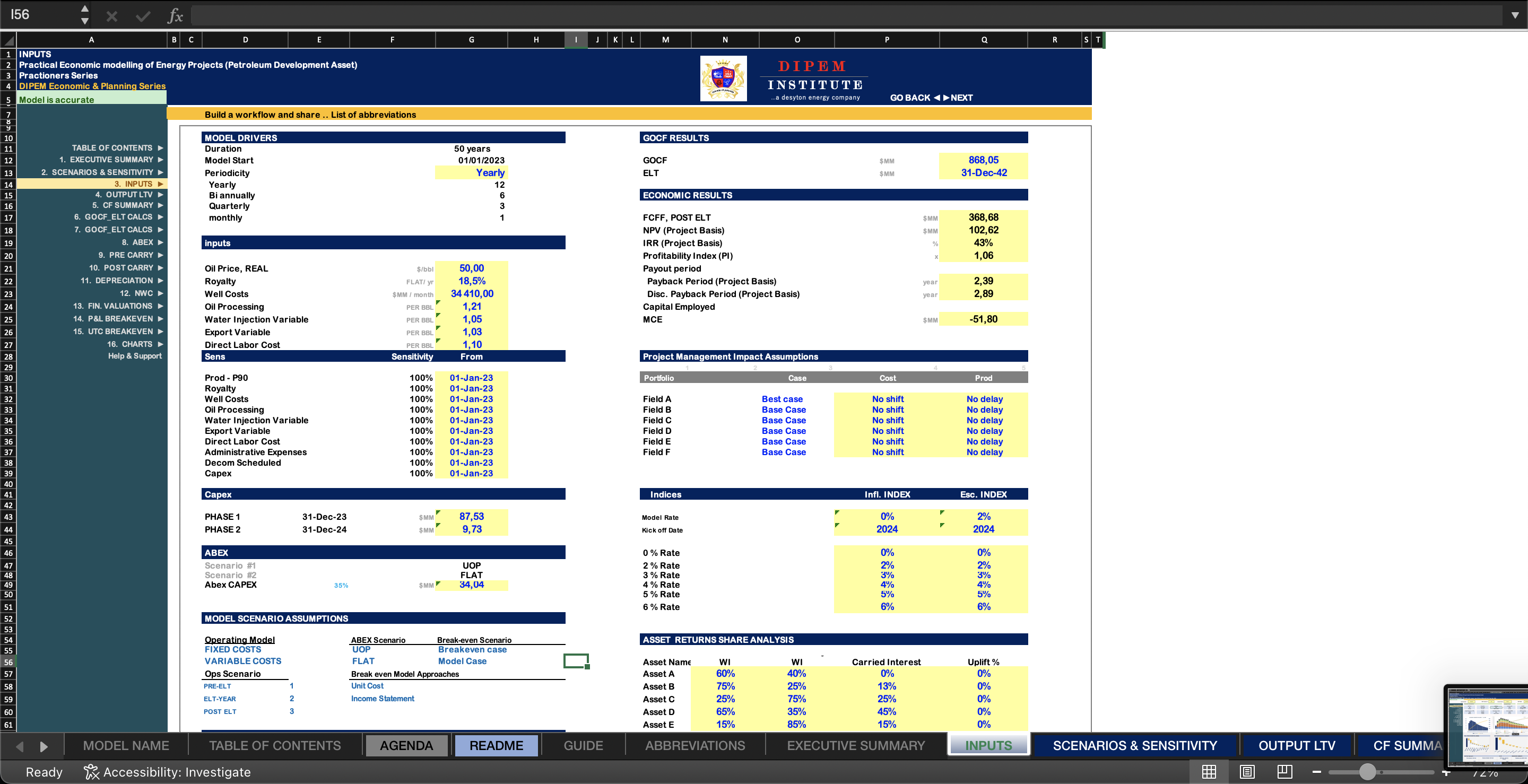Open the TABLE OF CONTENTS sheet tab
Image resolution: width=1528 pixels, height=784 pixels.
275,745
